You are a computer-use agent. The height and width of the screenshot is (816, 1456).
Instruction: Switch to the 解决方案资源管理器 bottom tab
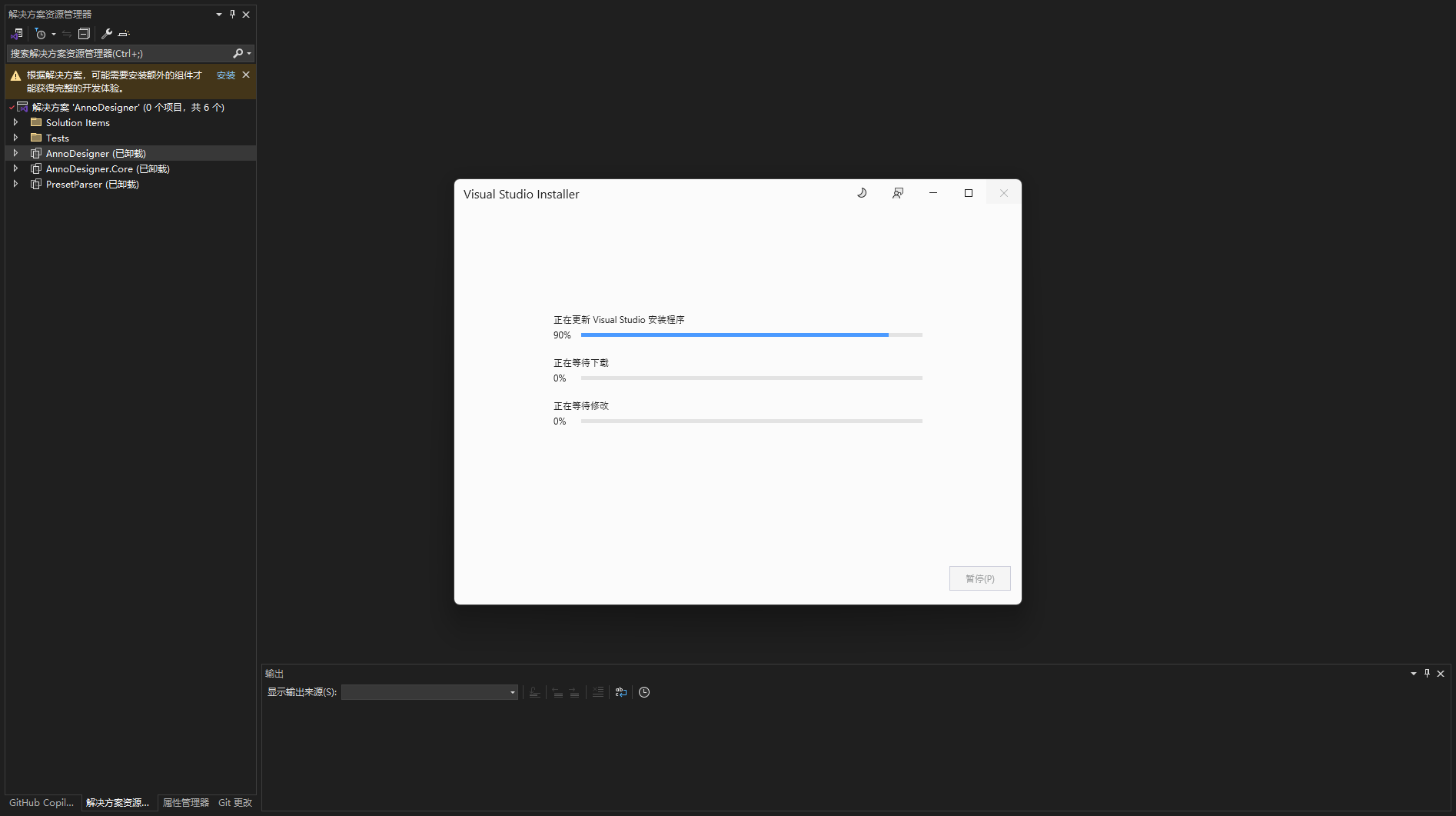(x=118, y=802)
